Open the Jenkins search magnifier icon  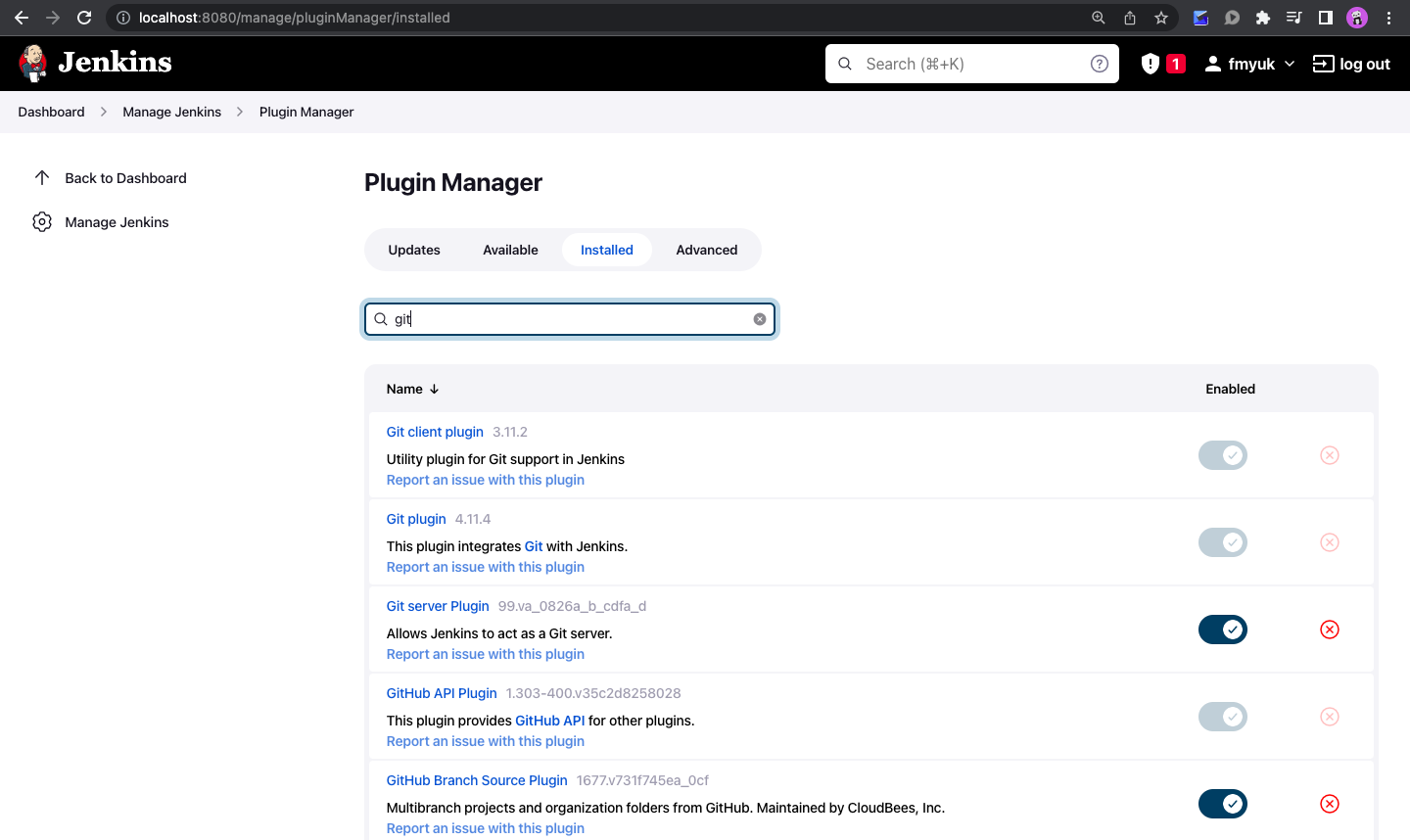point(844,63)
